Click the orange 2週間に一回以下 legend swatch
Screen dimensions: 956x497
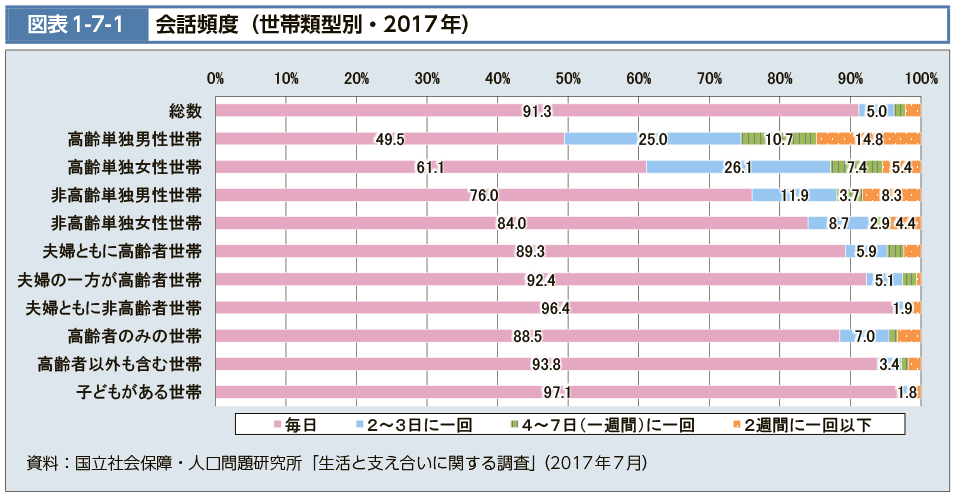tap(737, 426)
